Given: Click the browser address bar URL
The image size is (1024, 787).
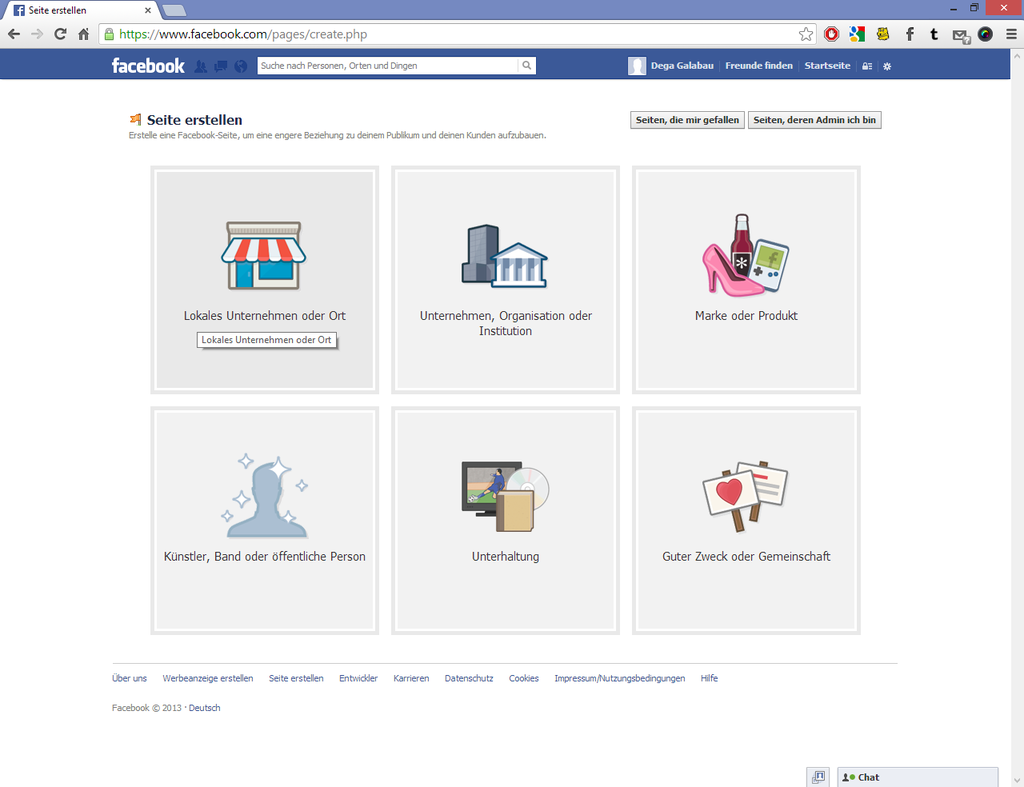Looking at the screenshot, I should coord(243,34).
